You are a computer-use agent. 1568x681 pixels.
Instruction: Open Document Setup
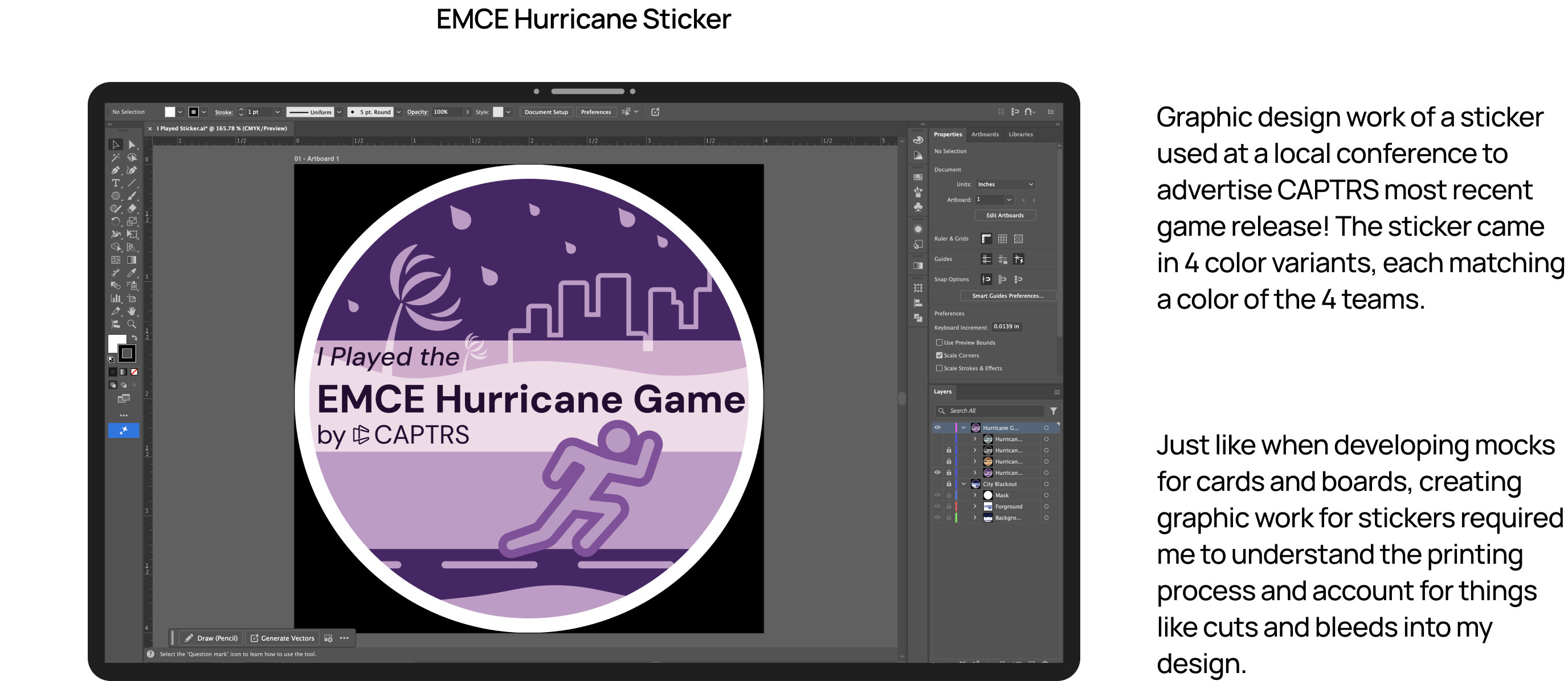point(545,112)
